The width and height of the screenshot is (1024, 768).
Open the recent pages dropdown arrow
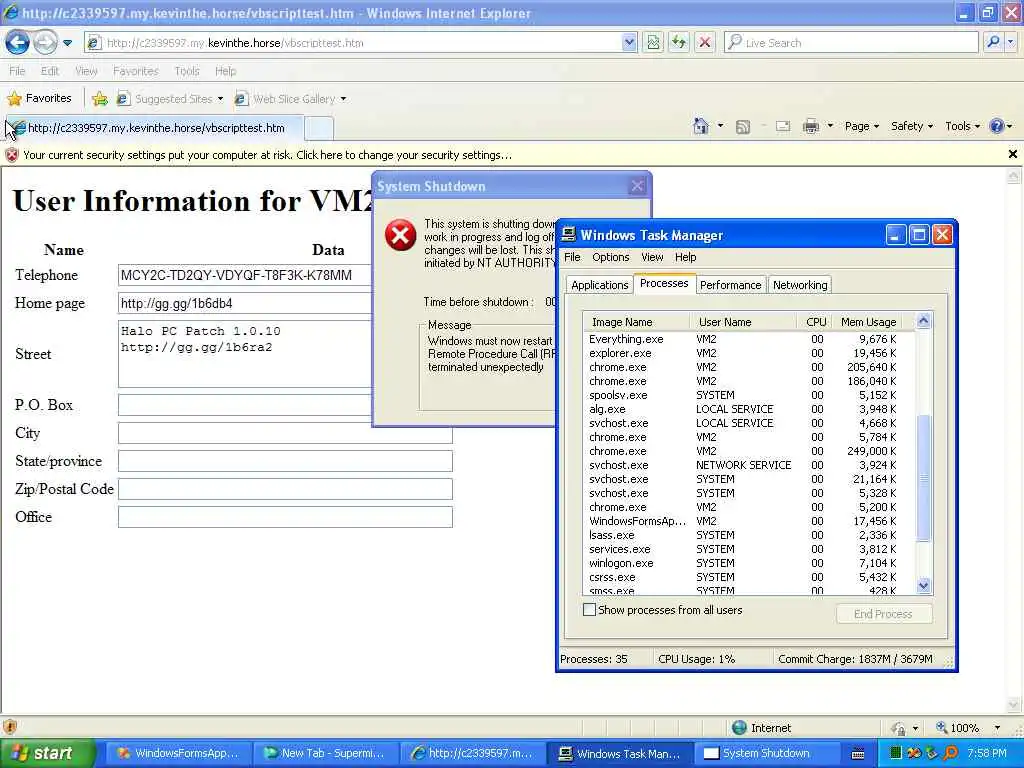click(67, 43)
